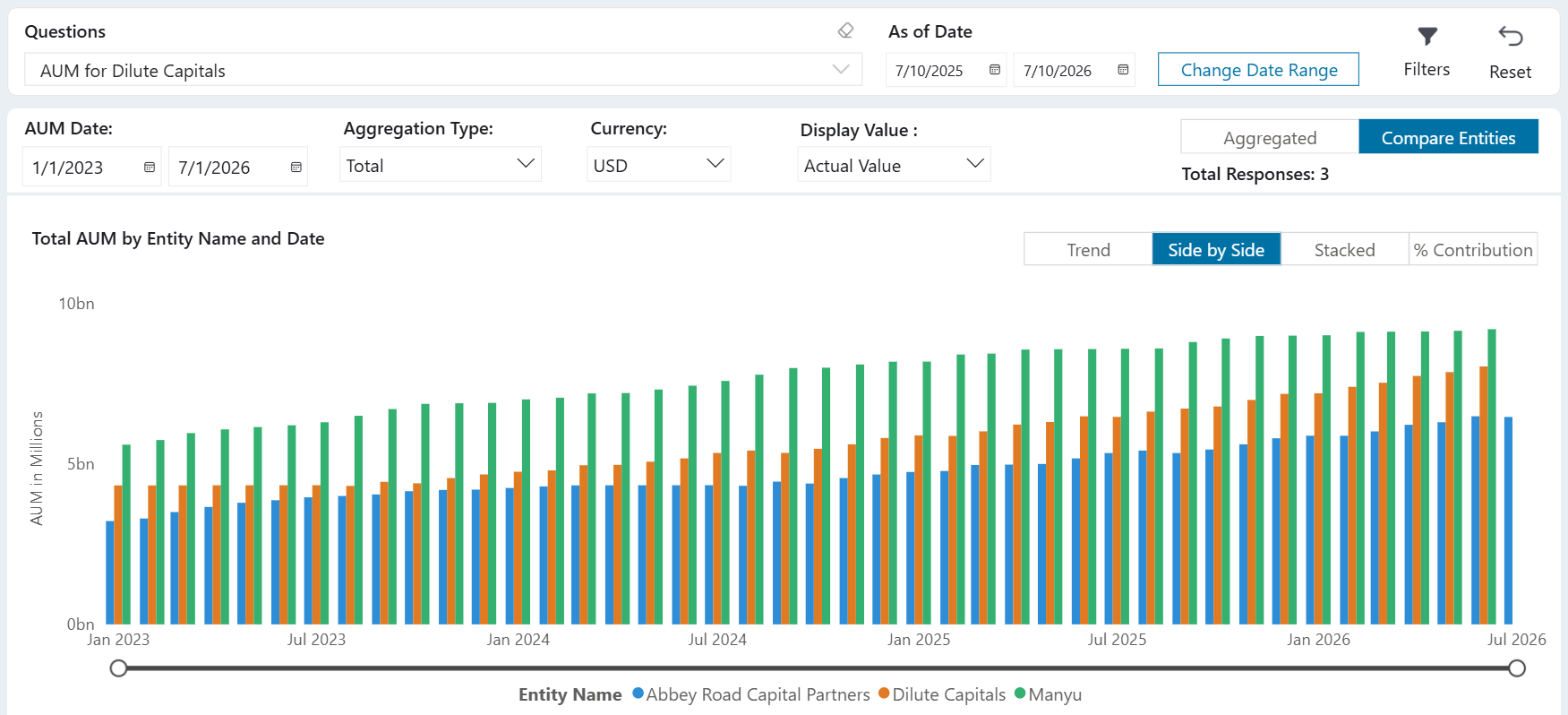Open the Aggregation Type Total dropdown
Image resolution: width=1568 pixels, height=715 pixels.
[x=441, y=165]
